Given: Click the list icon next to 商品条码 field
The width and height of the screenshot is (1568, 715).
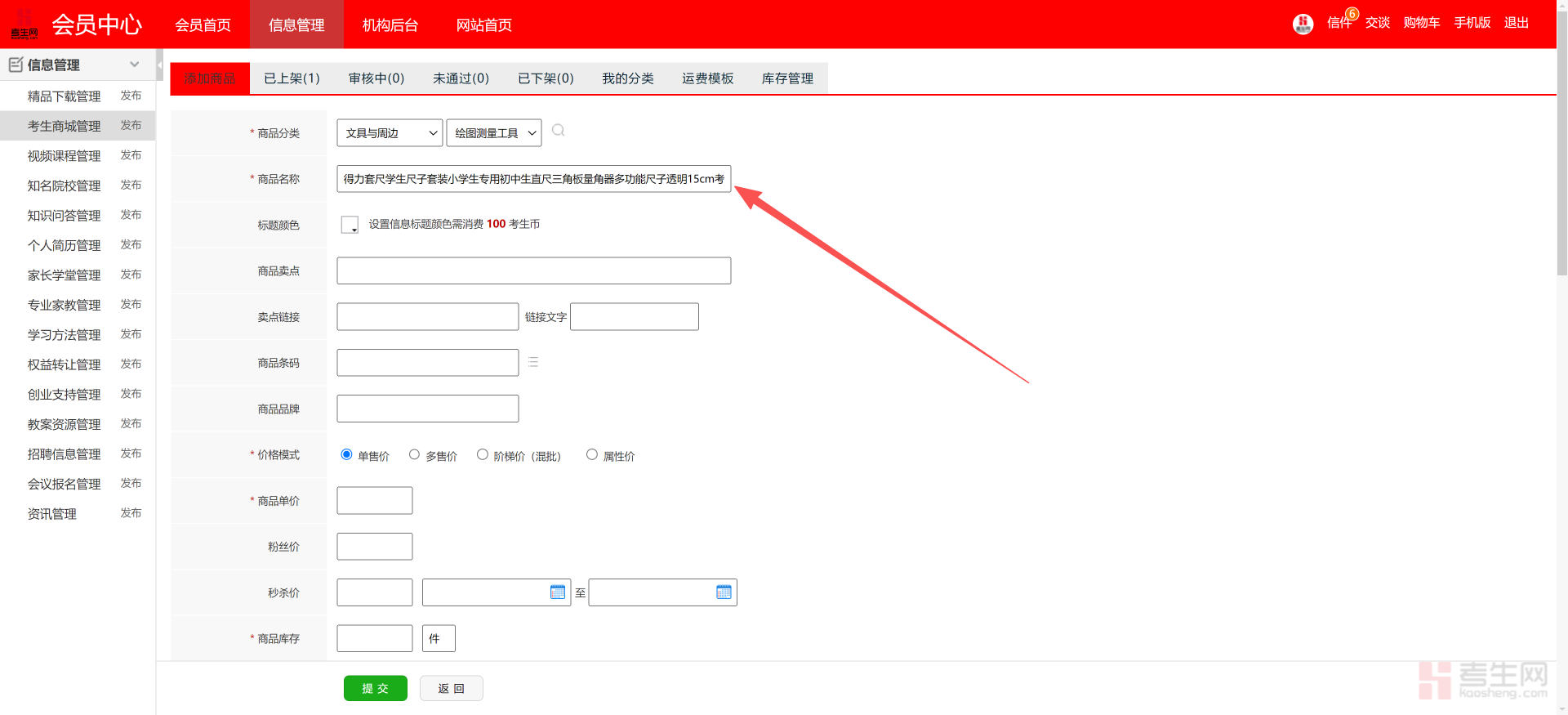Looking at the screenshot, I should tap(533, 362).
